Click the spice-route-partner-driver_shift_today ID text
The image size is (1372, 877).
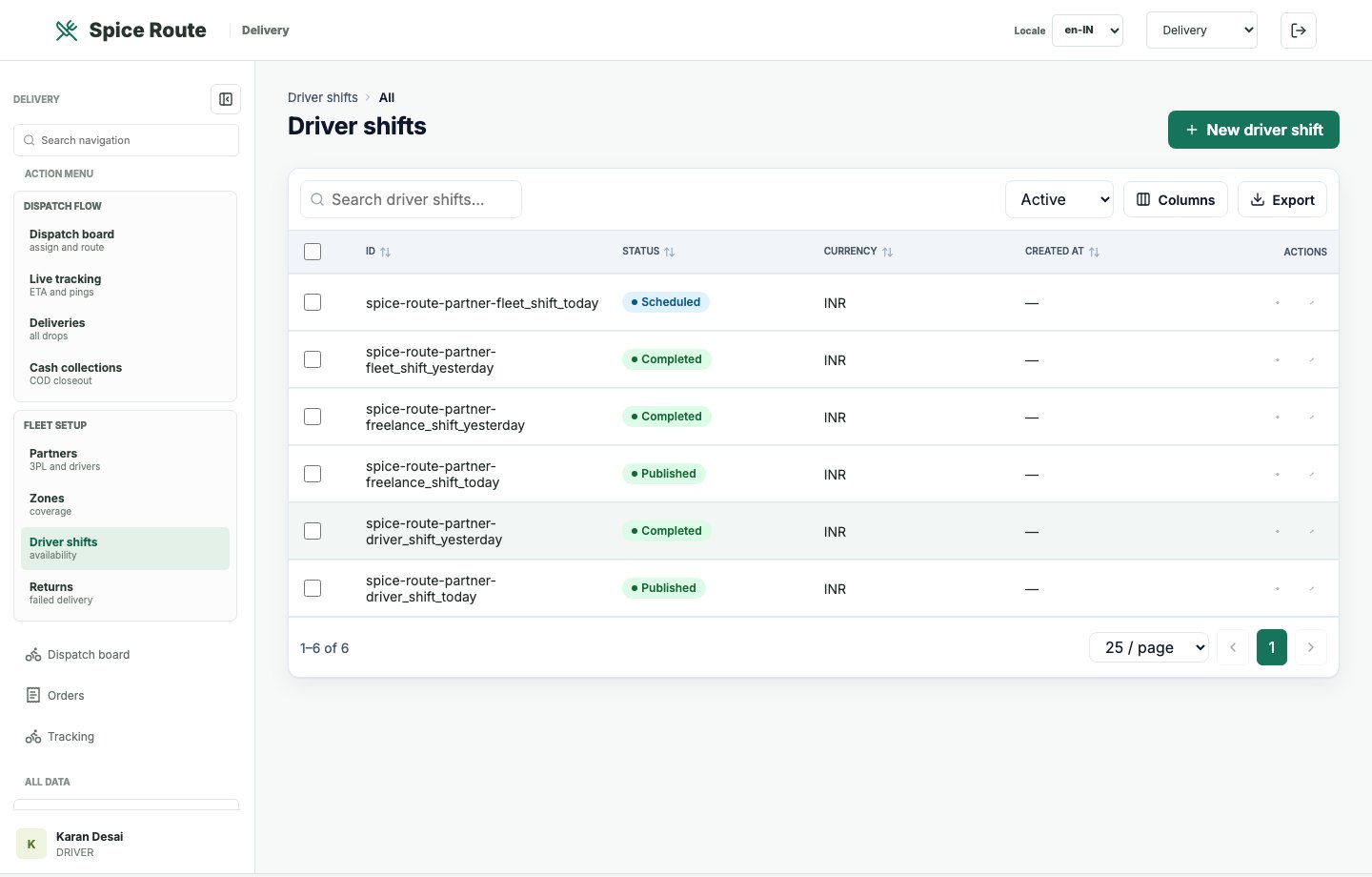click(431, 588)
